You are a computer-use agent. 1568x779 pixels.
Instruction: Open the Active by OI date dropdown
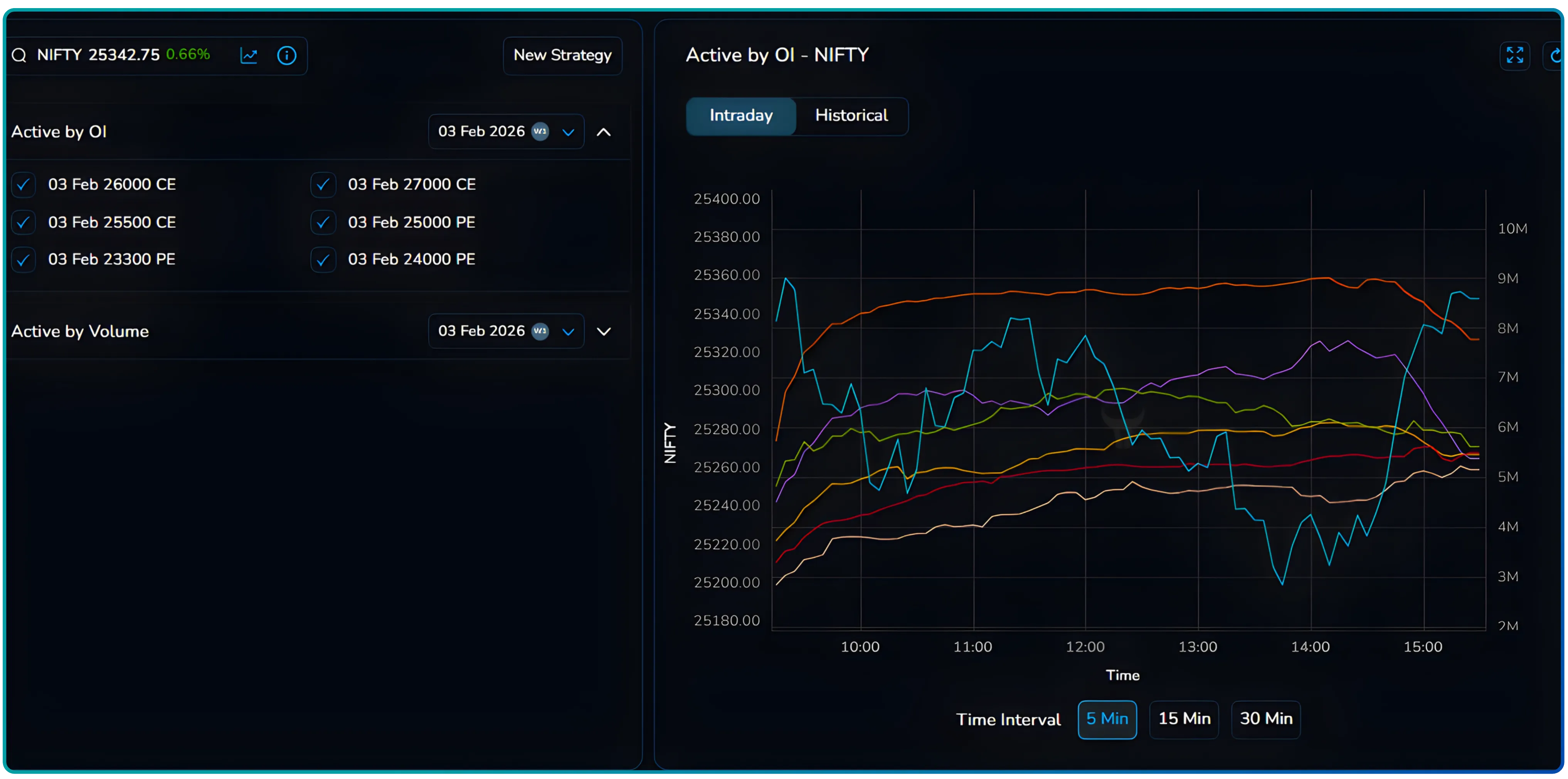coord(569,131)
